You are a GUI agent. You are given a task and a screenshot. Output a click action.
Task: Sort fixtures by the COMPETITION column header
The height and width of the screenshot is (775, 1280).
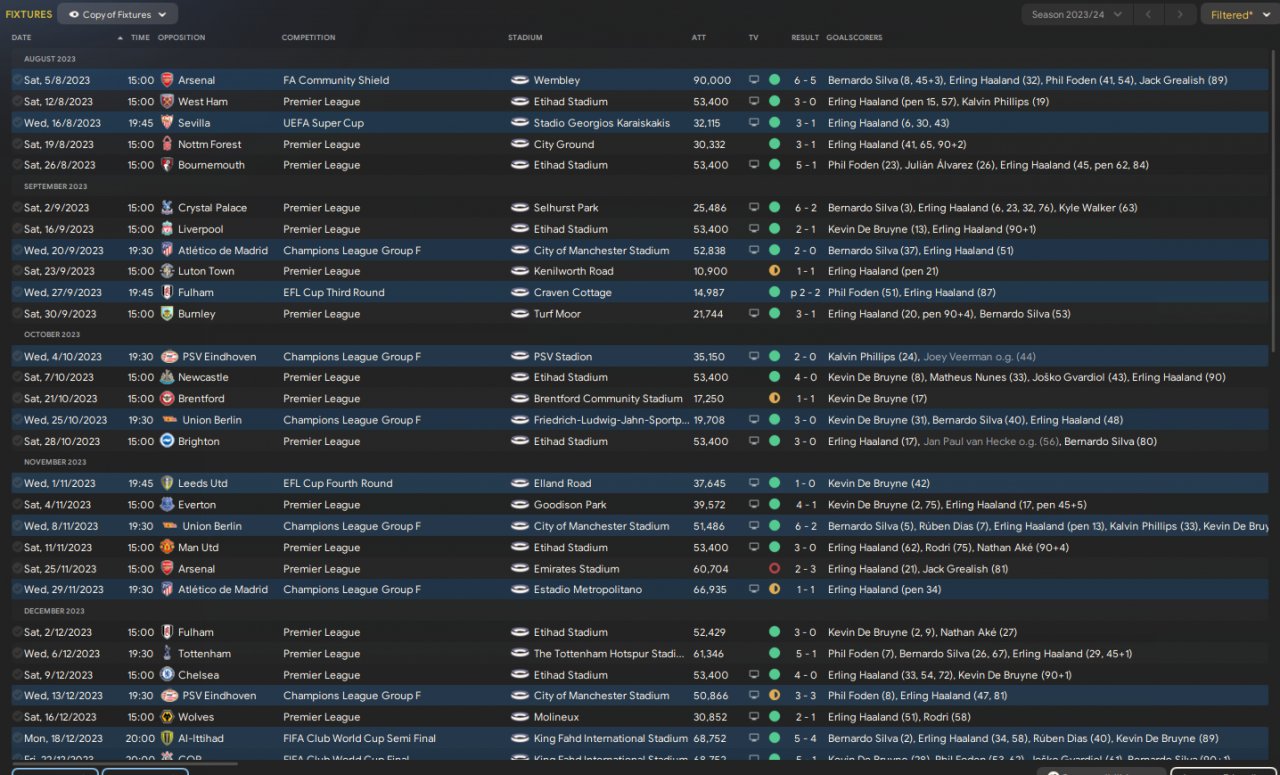(x=308, y=38)
